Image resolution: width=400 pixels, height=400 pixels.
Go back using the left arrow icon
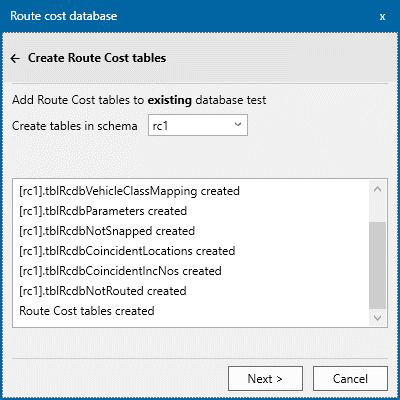(x=15, y=59)
